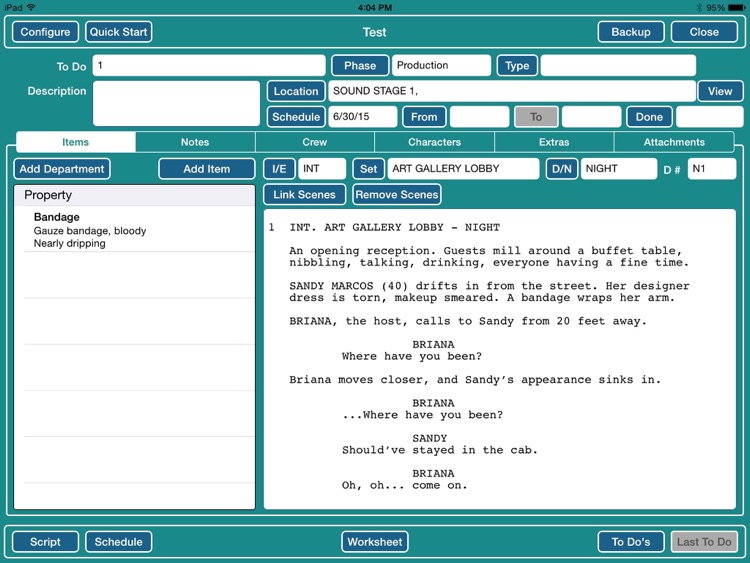Click the NIGHT field
Viewport: 750px width, 563px height.
[x=618, y=169]
